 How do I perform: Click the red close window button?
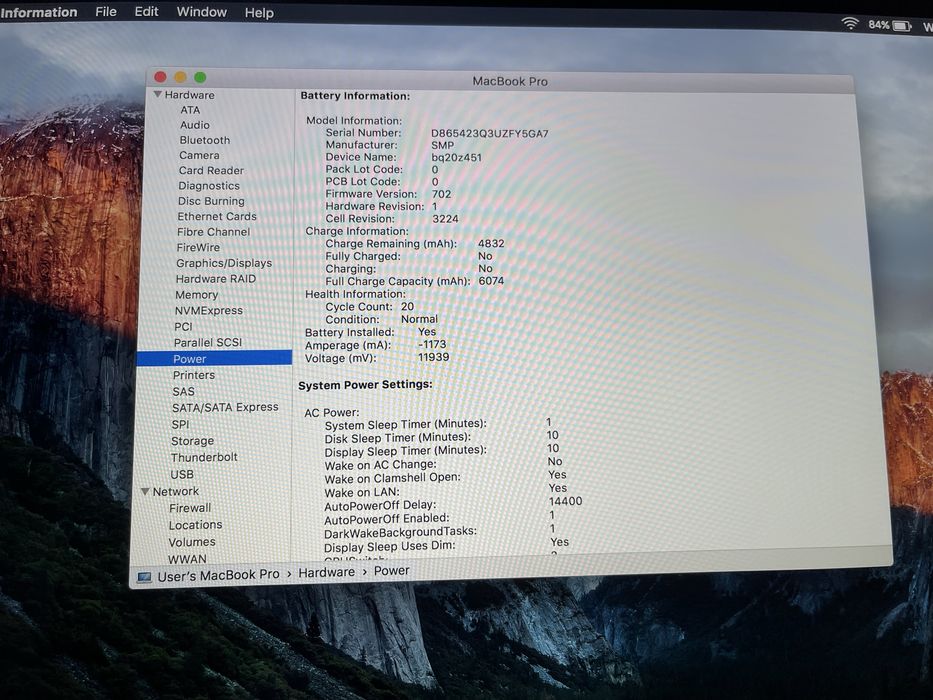[160, 77]
